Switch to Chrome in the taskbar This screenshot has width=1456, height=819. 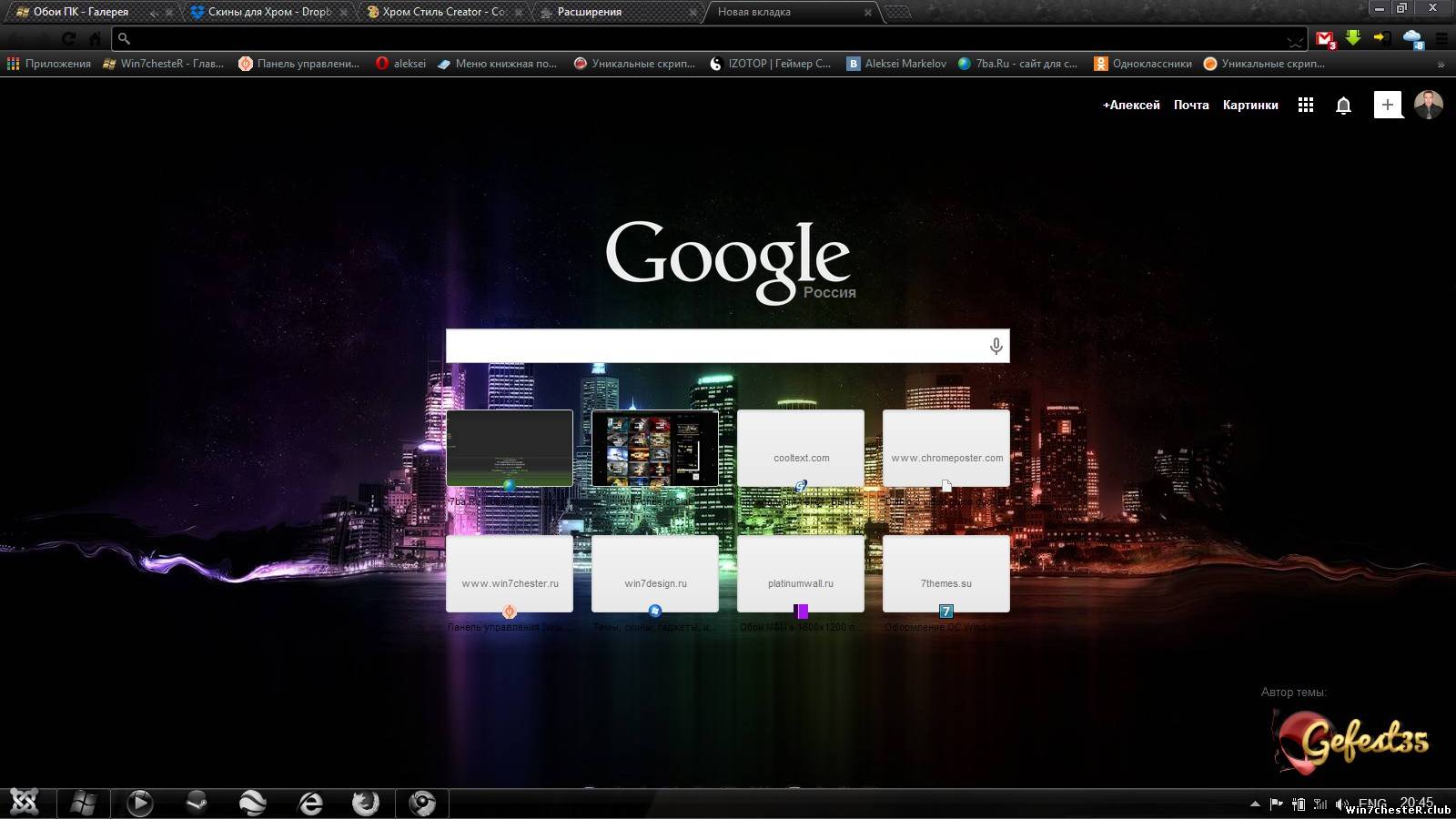pyautogui.click(x=422, y=803)
